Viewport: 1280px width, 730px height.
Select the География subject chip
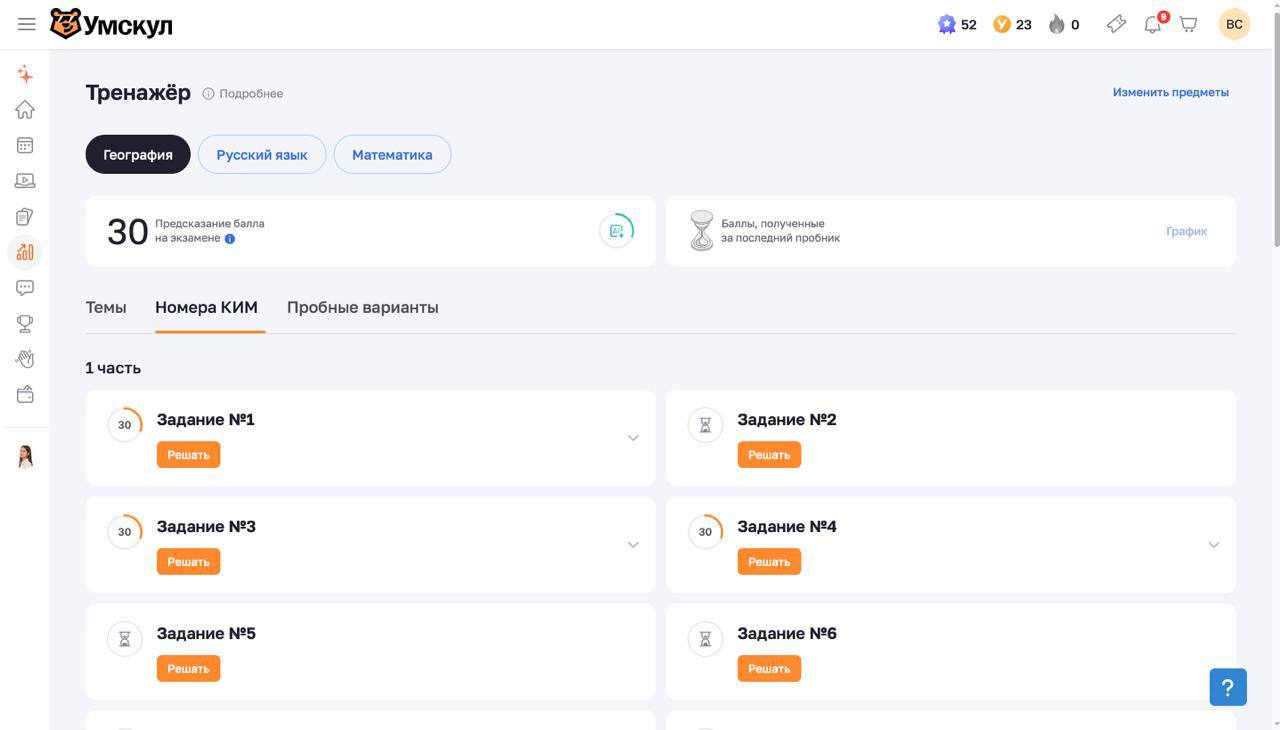point(138,155)
